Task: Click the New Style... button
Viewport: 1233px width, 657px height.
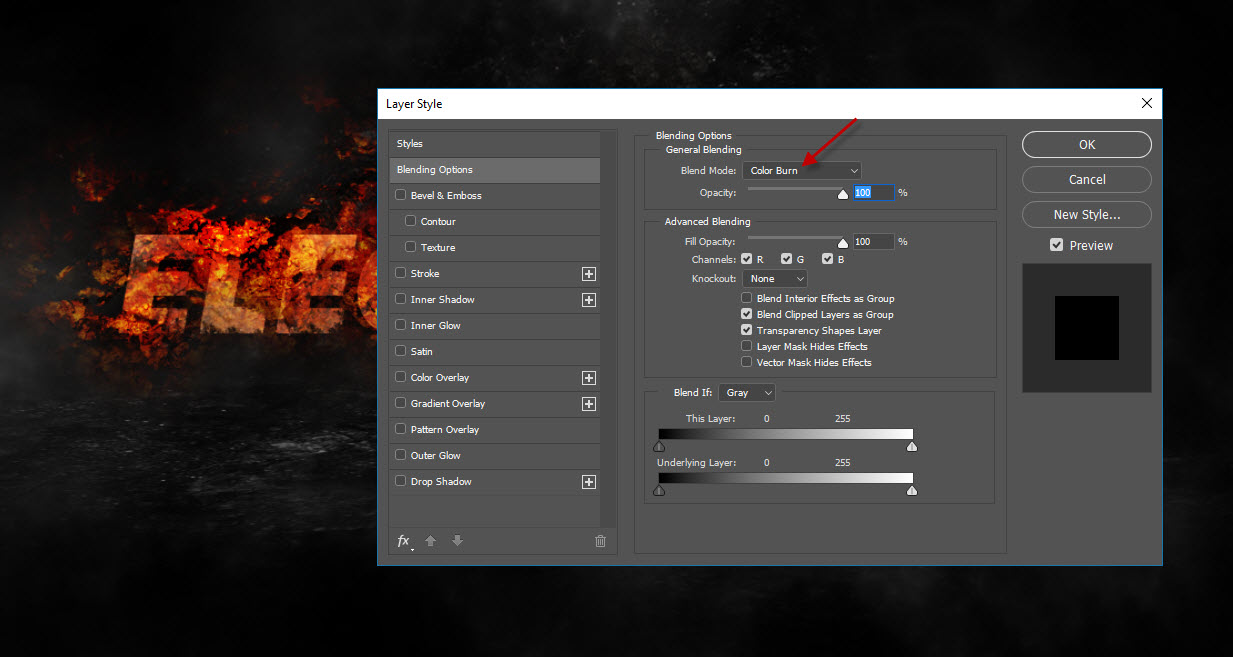Action: click(1086, 214)
